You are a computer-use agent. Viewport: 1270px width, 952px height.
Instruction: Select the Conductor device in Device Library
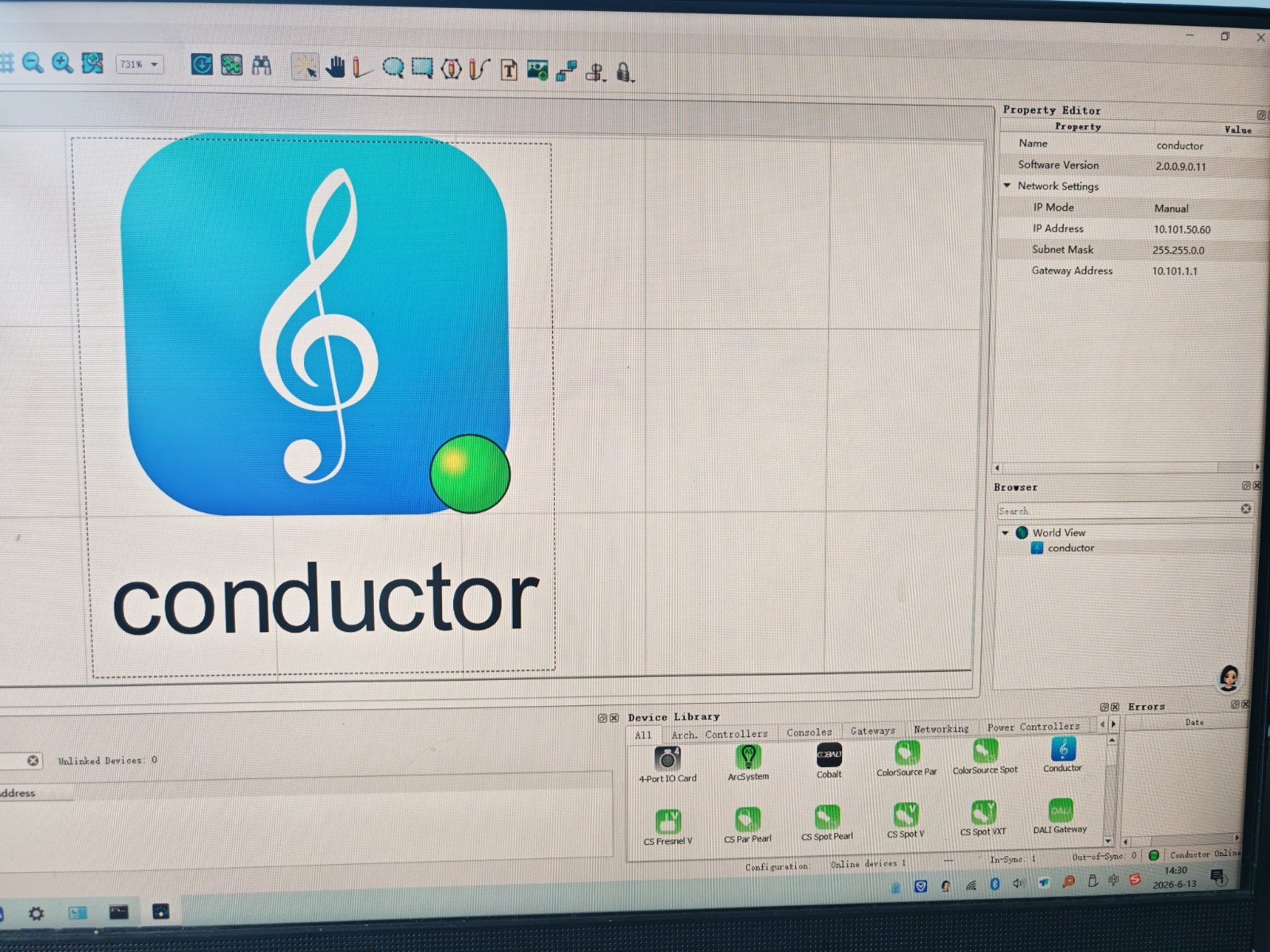pyautogui.click(x=1062, y=754)
